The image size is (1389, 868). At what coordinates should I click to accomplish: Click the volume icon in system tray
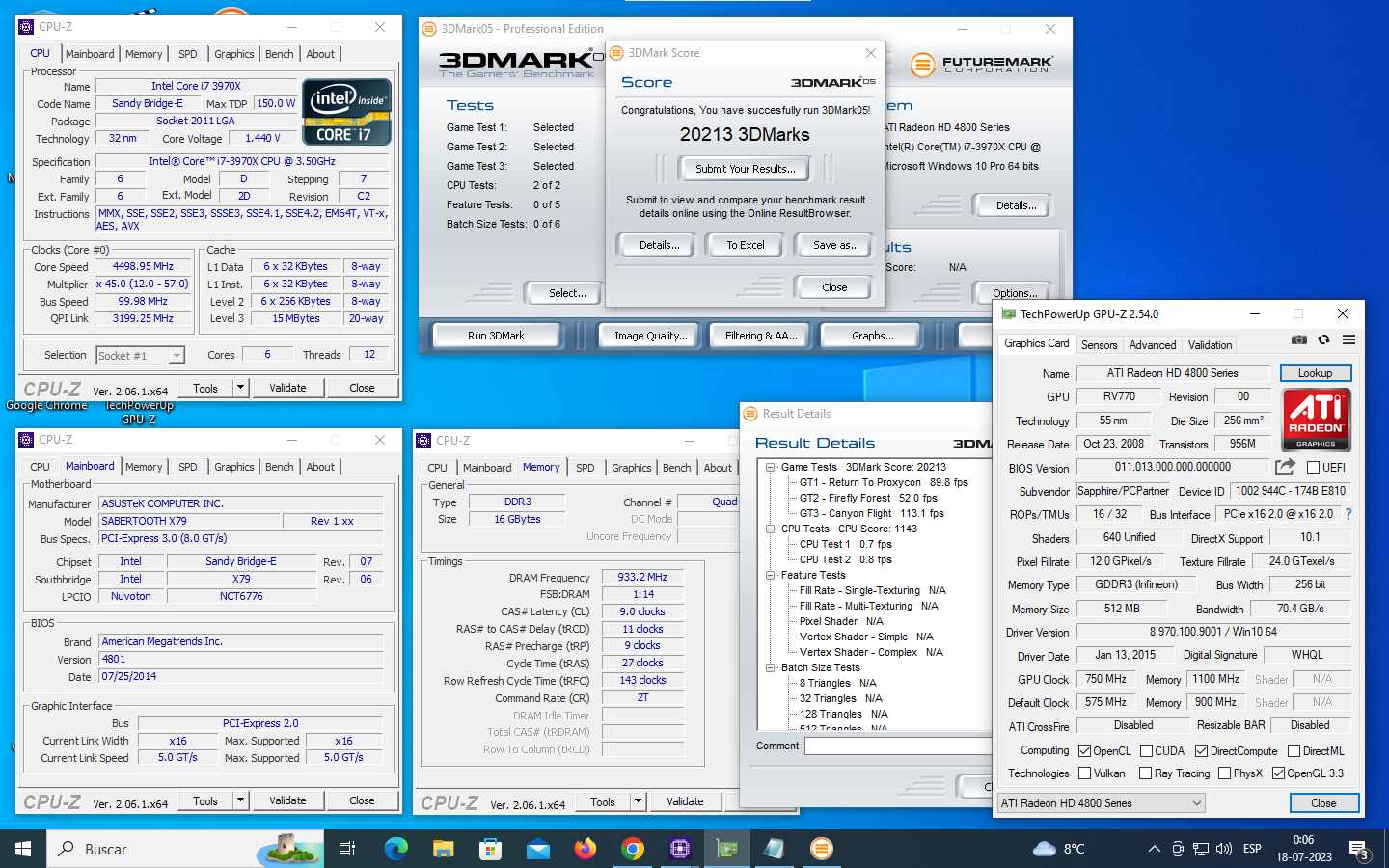pos(1224,849)
